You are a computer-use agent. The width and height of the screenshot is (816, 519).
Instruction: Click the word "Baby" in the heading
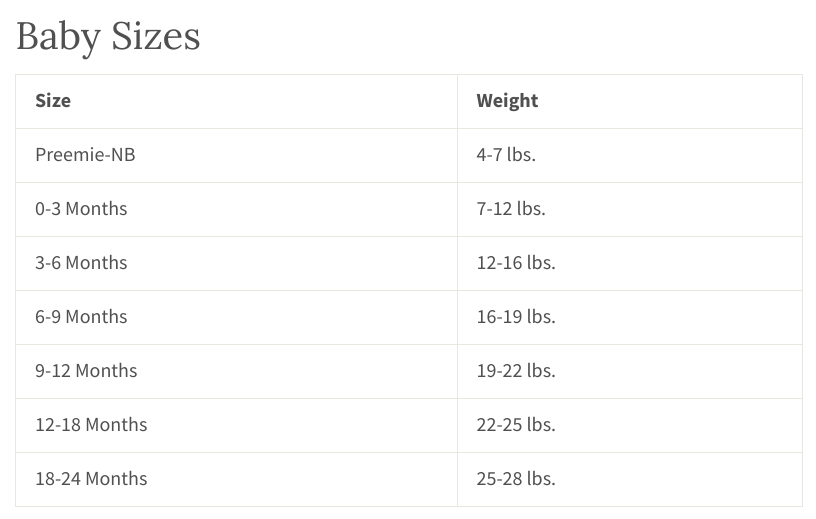pyautogui.click(x=58, y=38)
